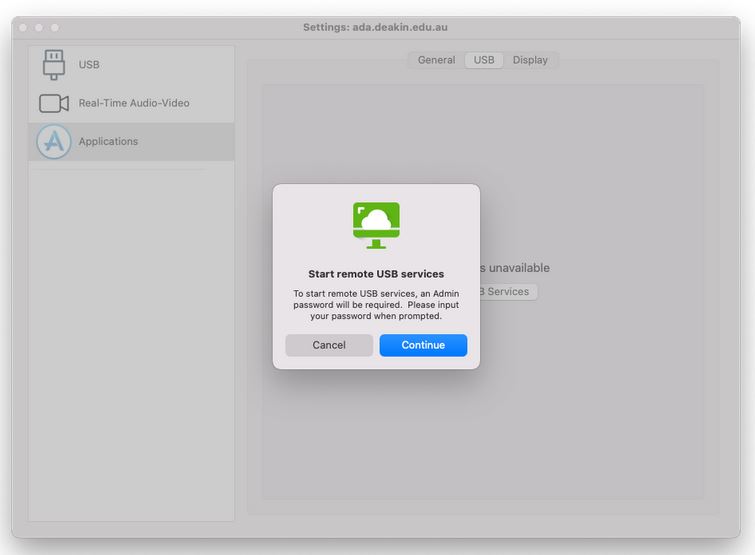This screenshot has width=755, height=555.
Task: Minimize the Settings window
Action: pyautogui.click(x=39, y=27)
